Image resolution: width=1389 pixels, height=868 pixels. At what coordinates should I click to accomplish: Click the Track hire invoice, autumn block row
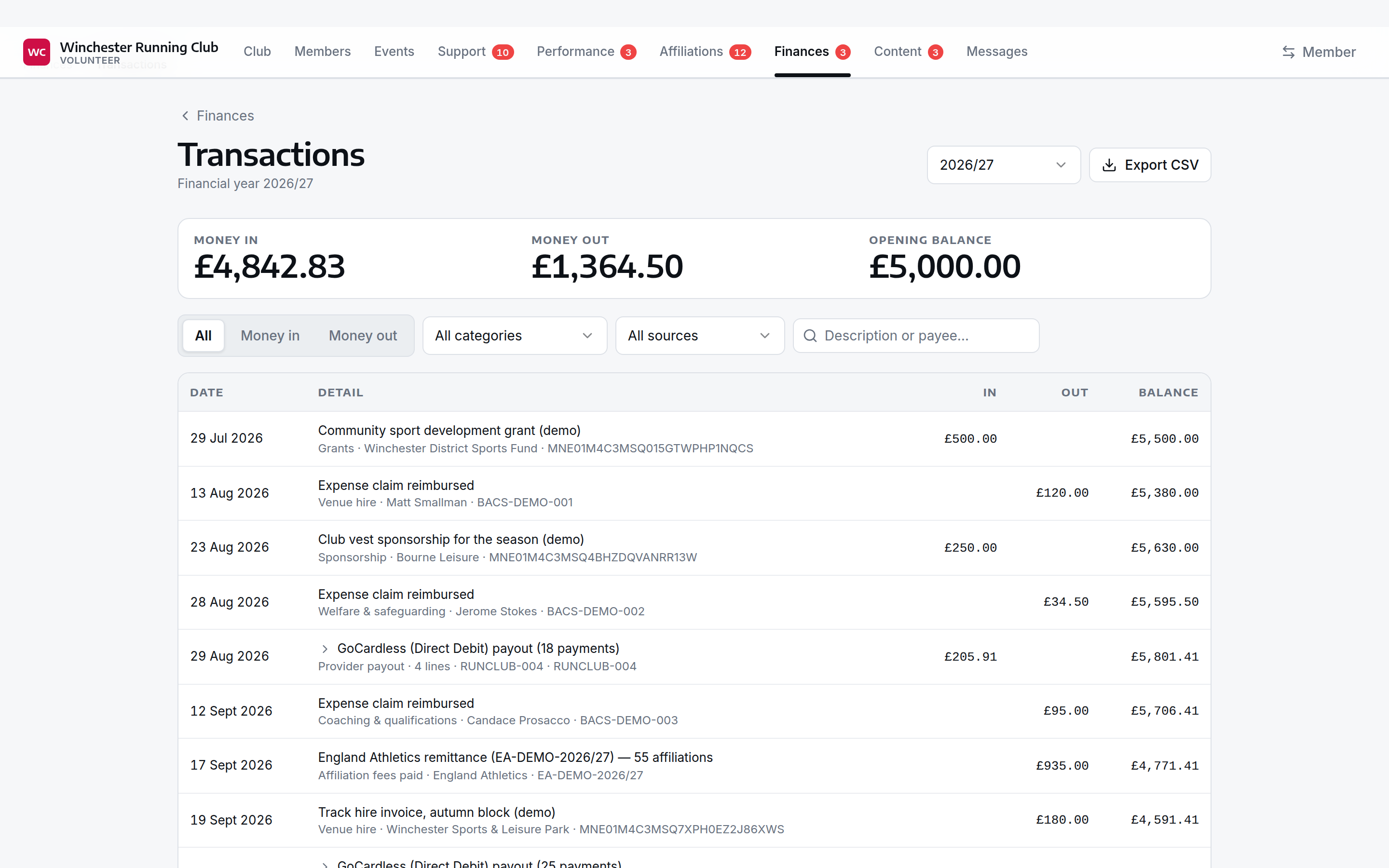tap(694, 820)
